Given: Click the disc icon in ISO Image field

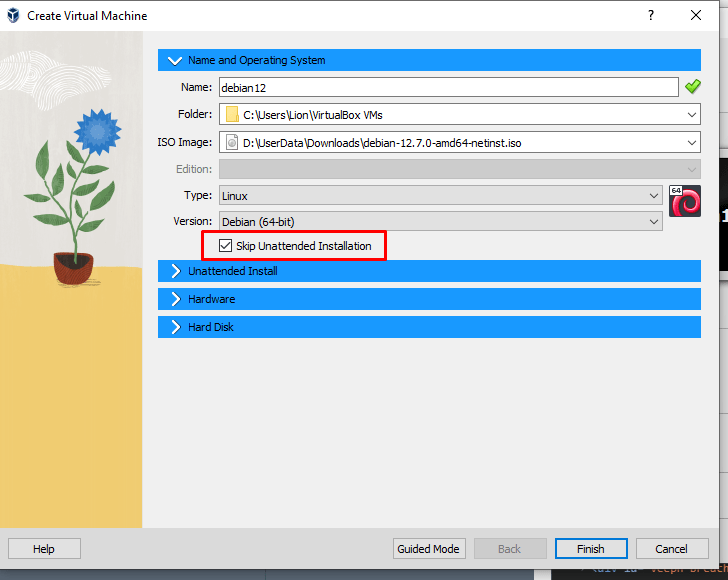Looking at the screenshot, I should (232, 143).
